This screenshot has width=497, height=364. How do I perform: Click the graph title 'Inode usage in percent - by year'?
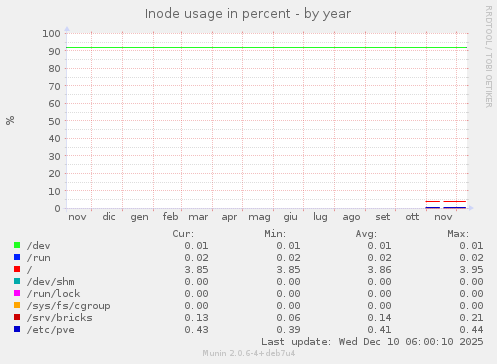pyautogui.click(x=248, y=14)
